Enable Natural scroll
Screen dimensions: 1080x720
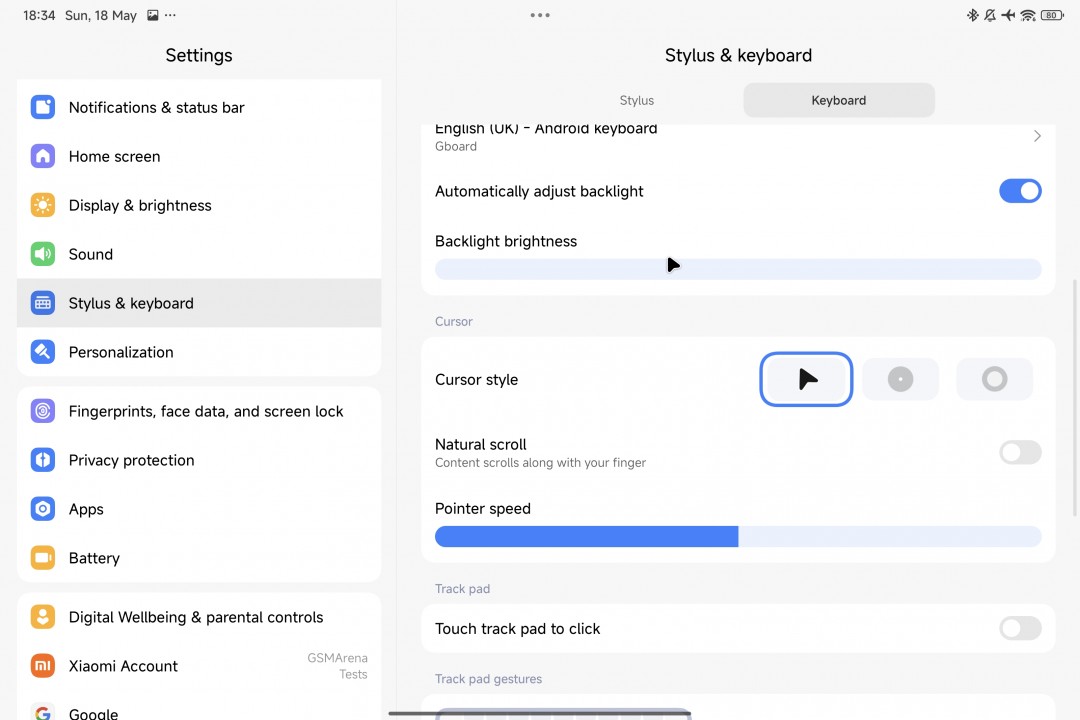1020,452
